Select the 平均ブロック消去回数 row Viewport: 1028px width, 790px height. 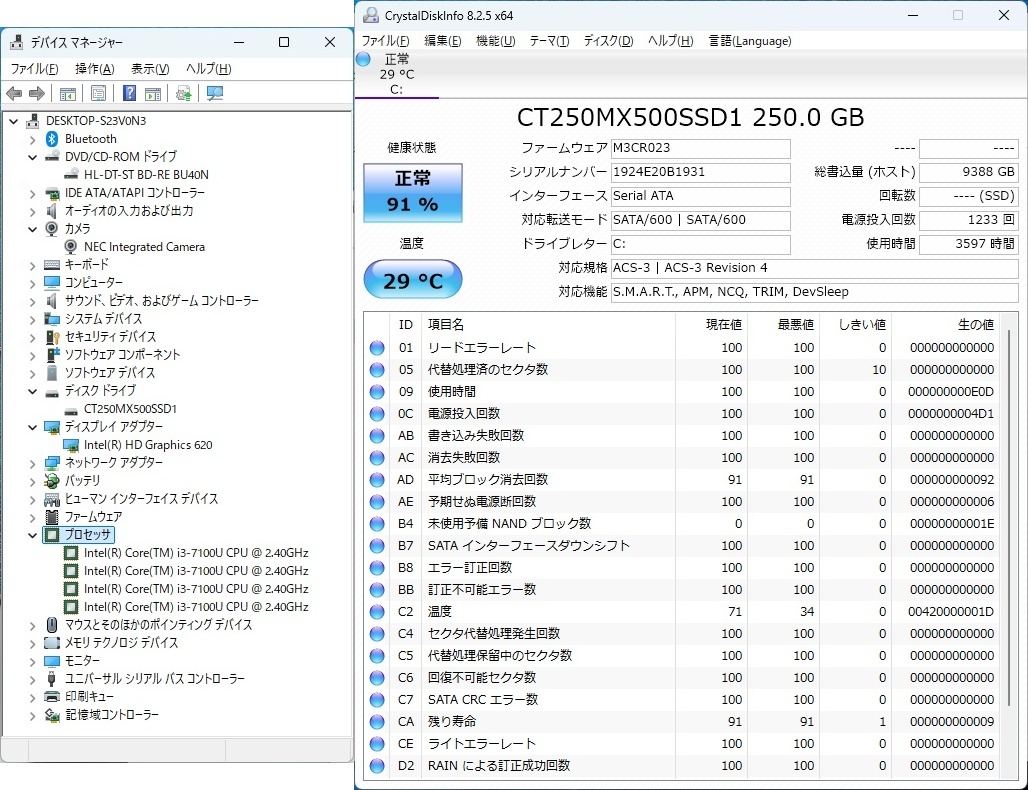682,480
